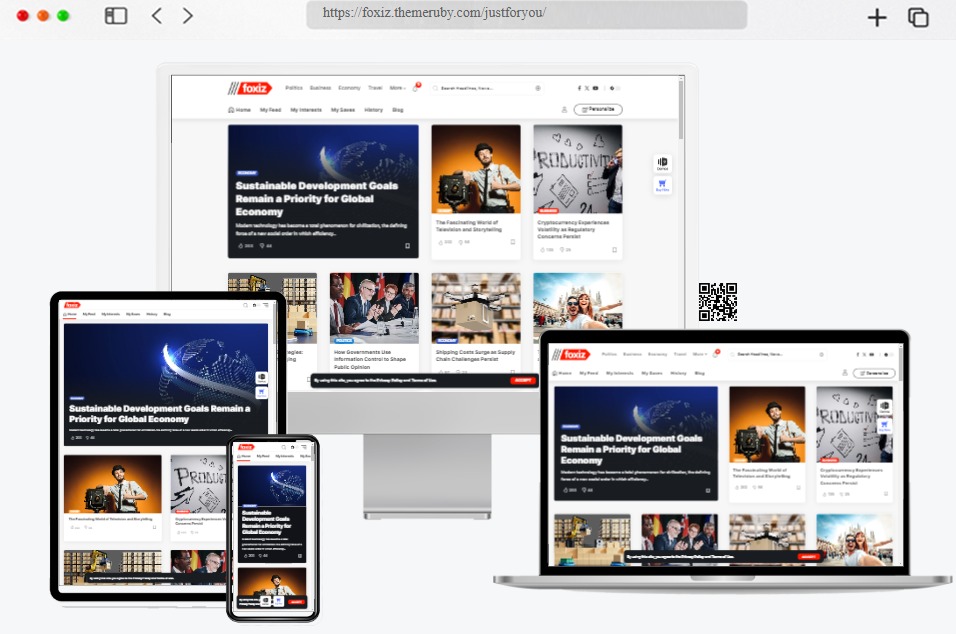This screenshot has height=634, width=956.
Task: Open the Demos floating sidebar panel
Action: [x=661, y=162]
